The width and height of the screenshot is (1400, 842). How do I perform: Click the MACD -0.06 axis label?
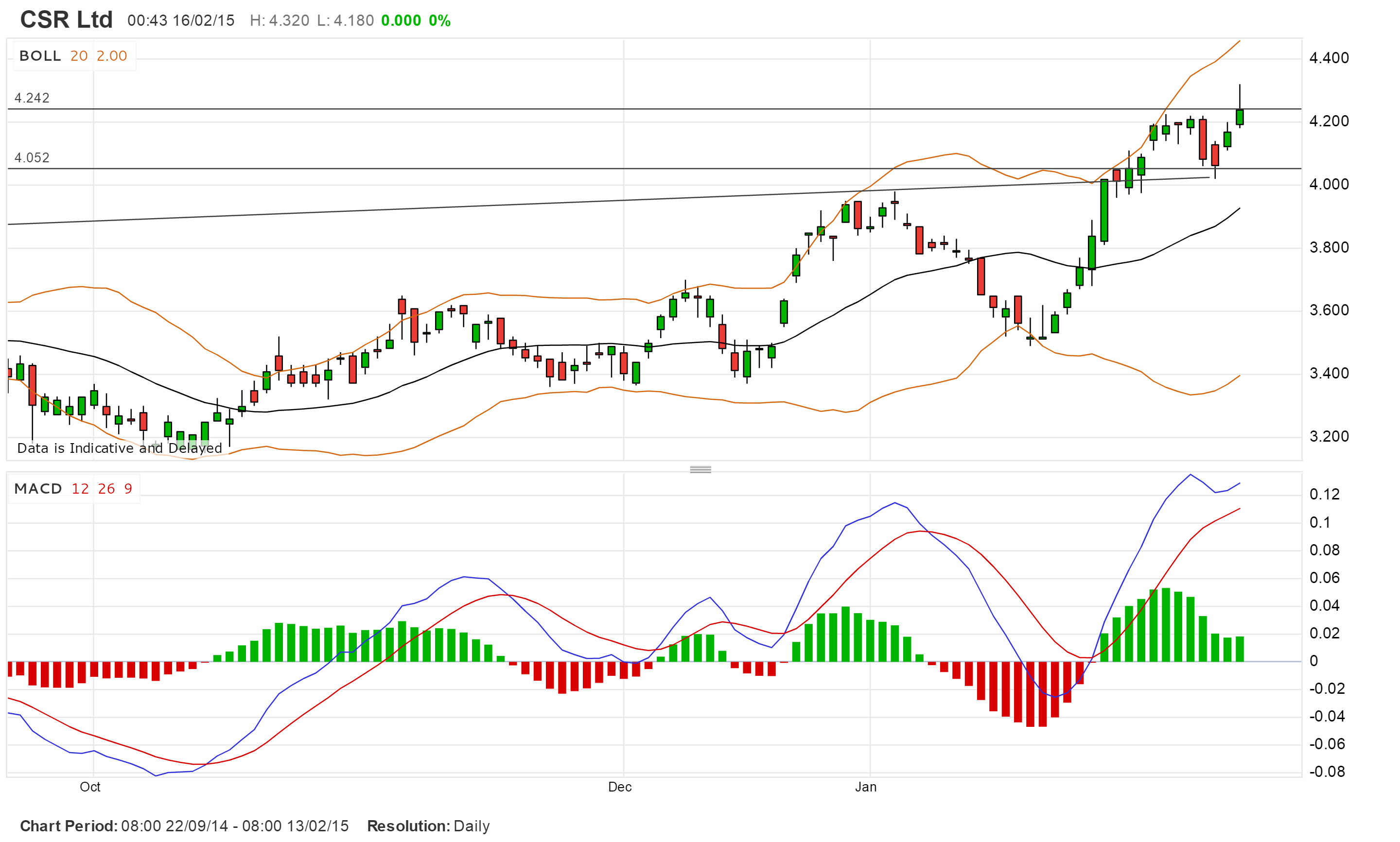[x=1327, y=743]
